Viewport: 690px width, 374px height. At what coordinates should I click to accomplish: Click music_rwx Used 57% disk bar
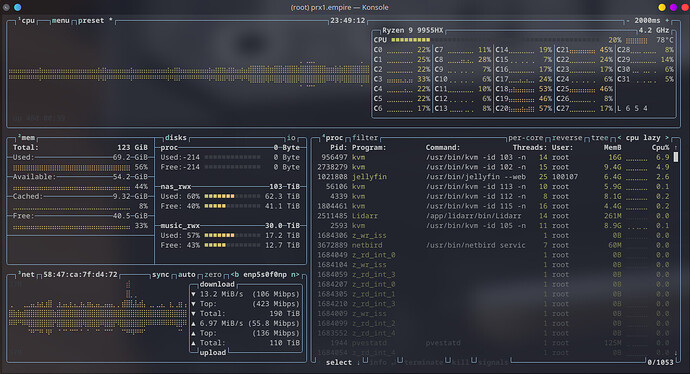232,235
